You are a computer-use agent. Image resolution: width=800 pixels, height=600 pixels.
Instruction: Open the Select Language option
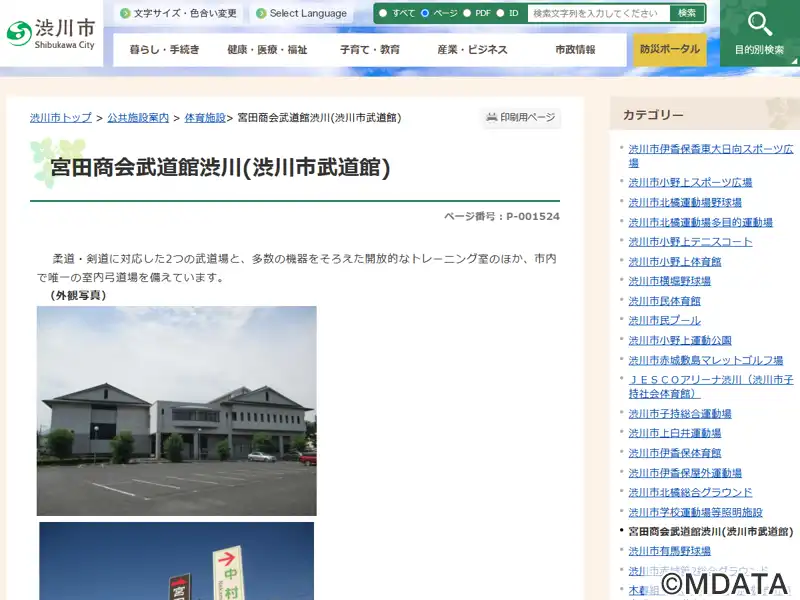pos(301,14)
